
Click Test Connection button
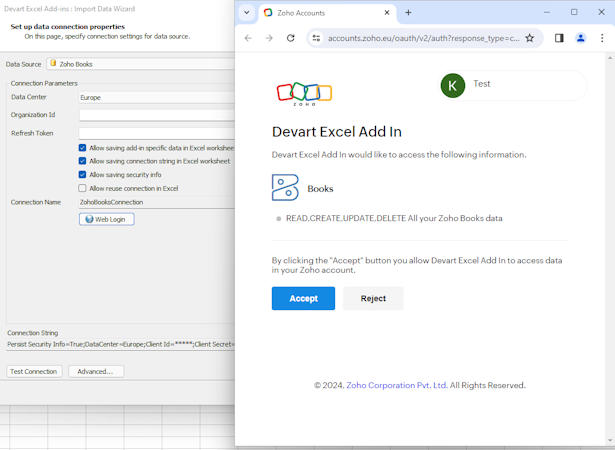[34, 372]
